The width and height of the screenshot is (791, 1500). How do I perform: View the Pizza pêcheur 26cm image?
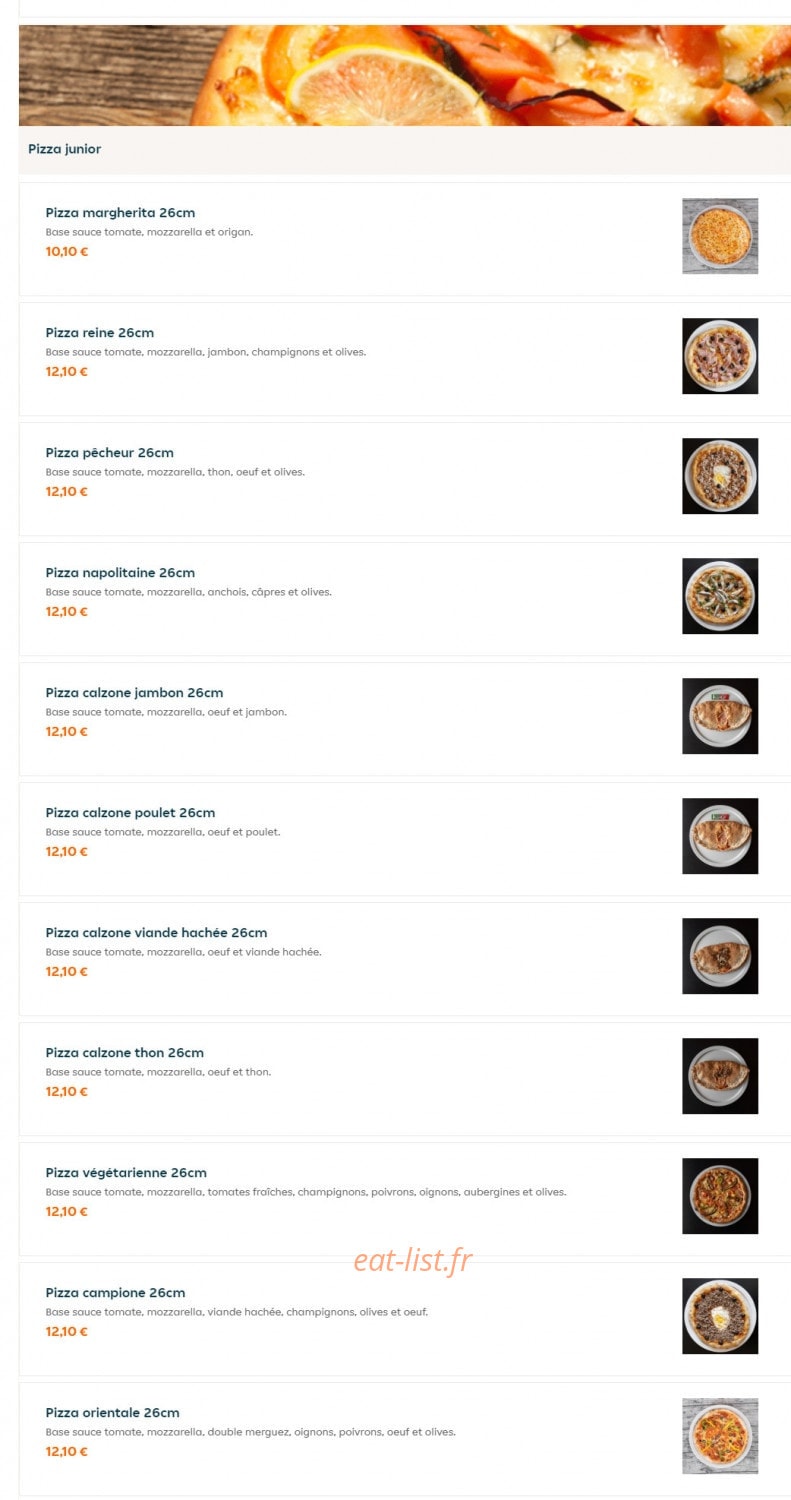[x=720, y=476]
